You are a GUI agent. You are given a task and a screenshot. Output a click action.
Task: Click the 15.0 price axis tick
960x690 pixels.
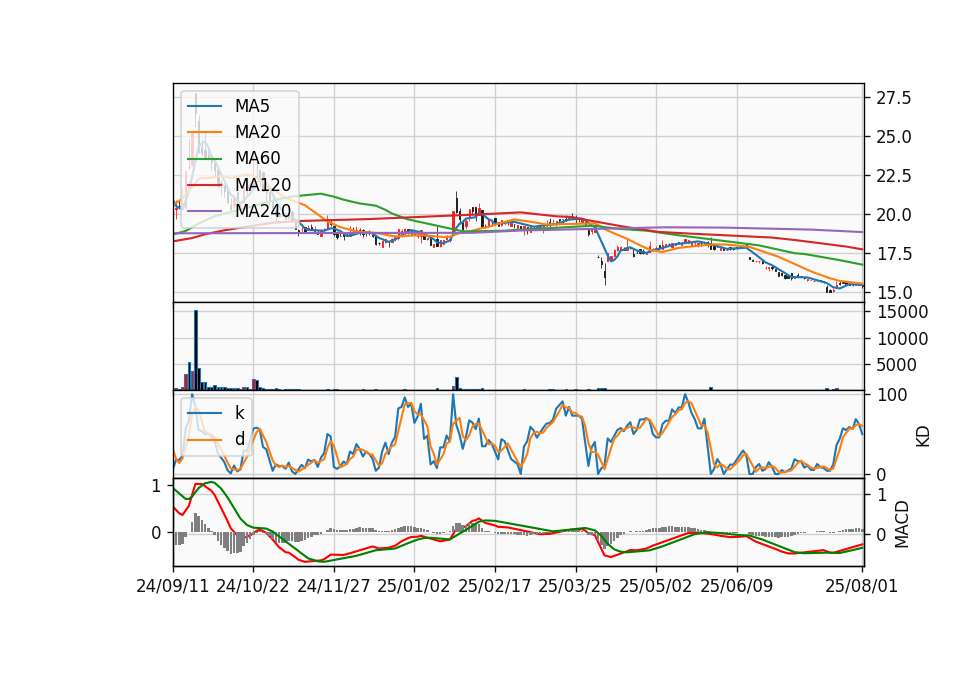coord(893,293)
